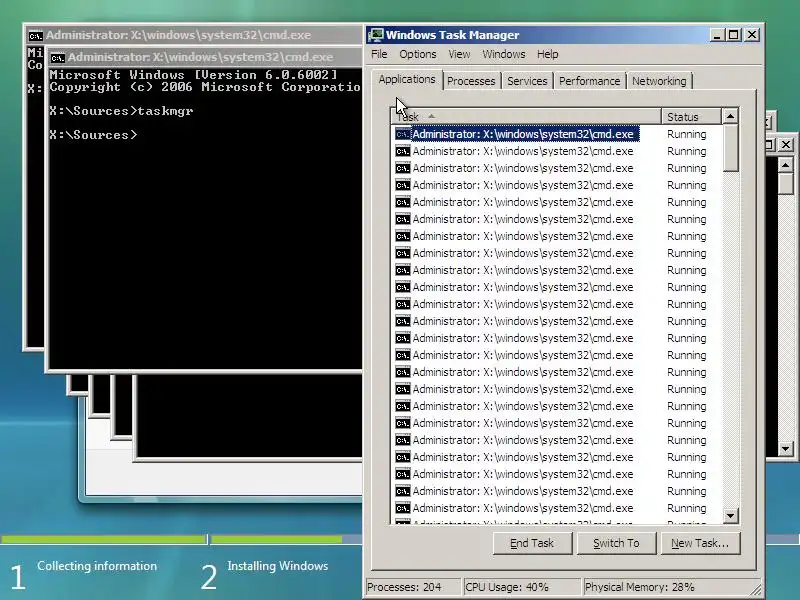Close the Windows Task Manager window
Screen dimensions: 800x600
tap(752, 35)
